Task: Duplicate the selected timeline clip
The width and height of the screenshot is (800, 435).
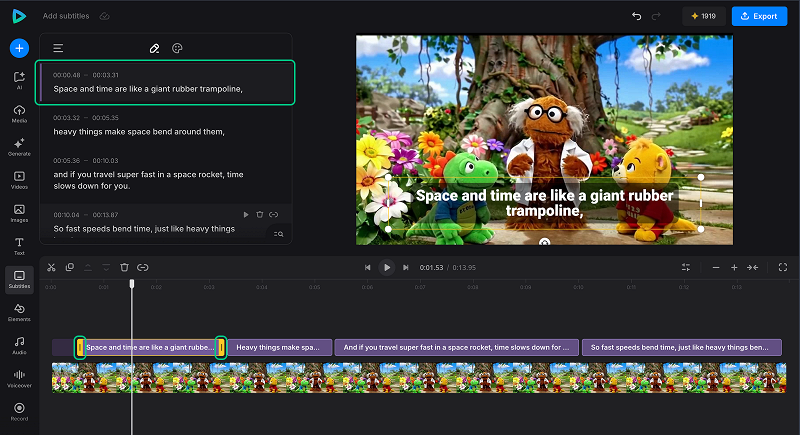Action: [x=70, y=267]
